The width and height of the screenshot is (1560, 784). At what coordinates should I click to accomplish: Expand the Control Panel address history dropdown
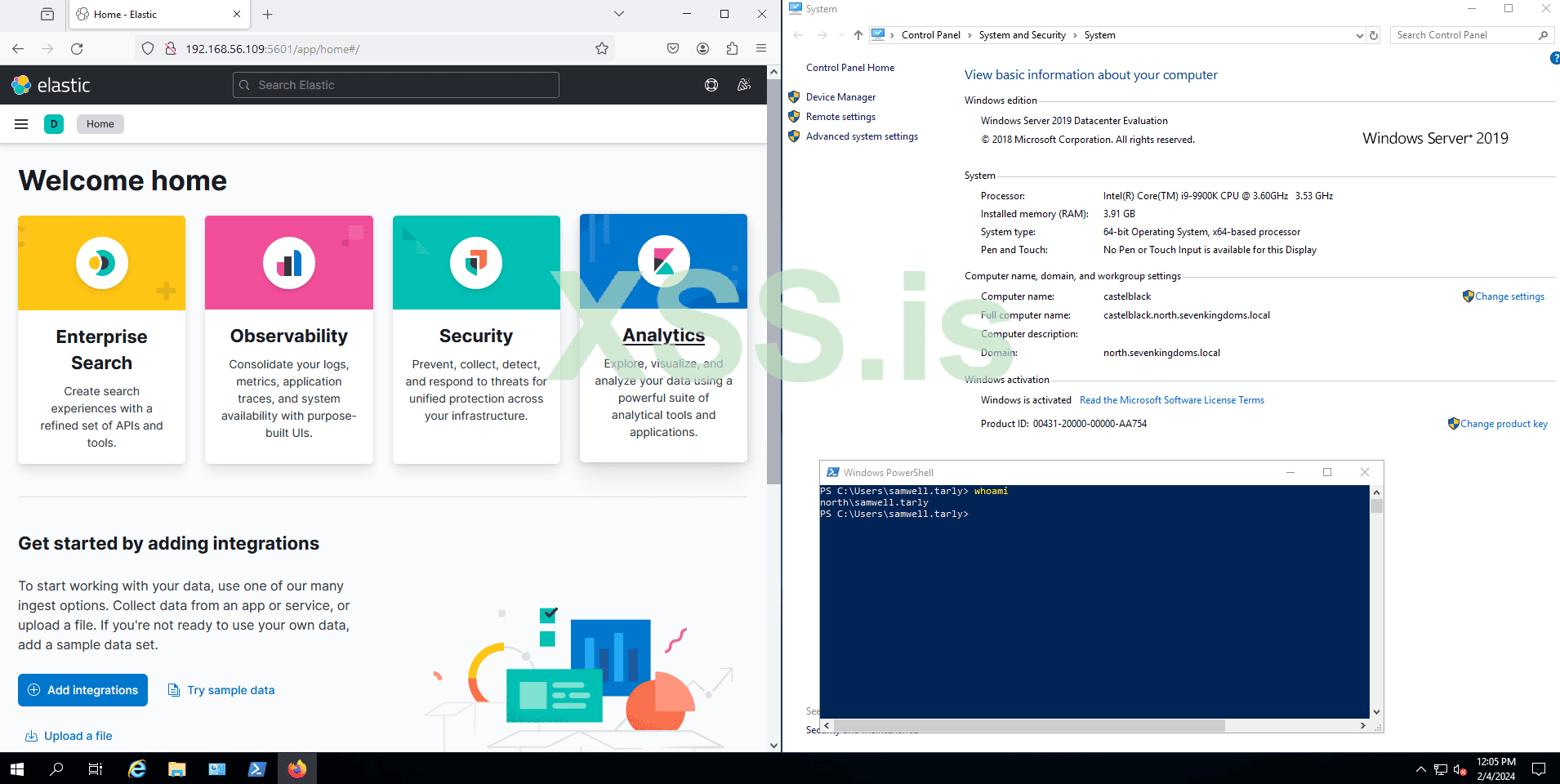[x=1359, y=35]
